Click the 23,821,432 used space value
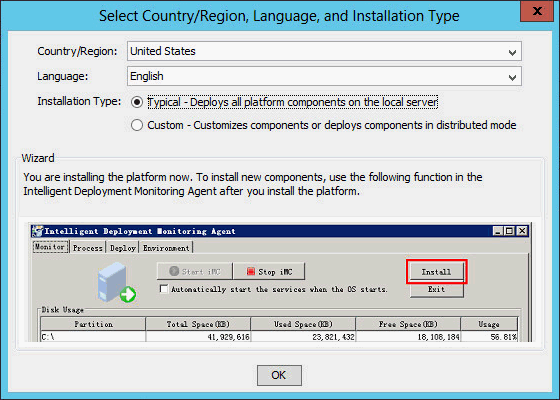This screenshot has width=560, height=400. coord(333,337)
